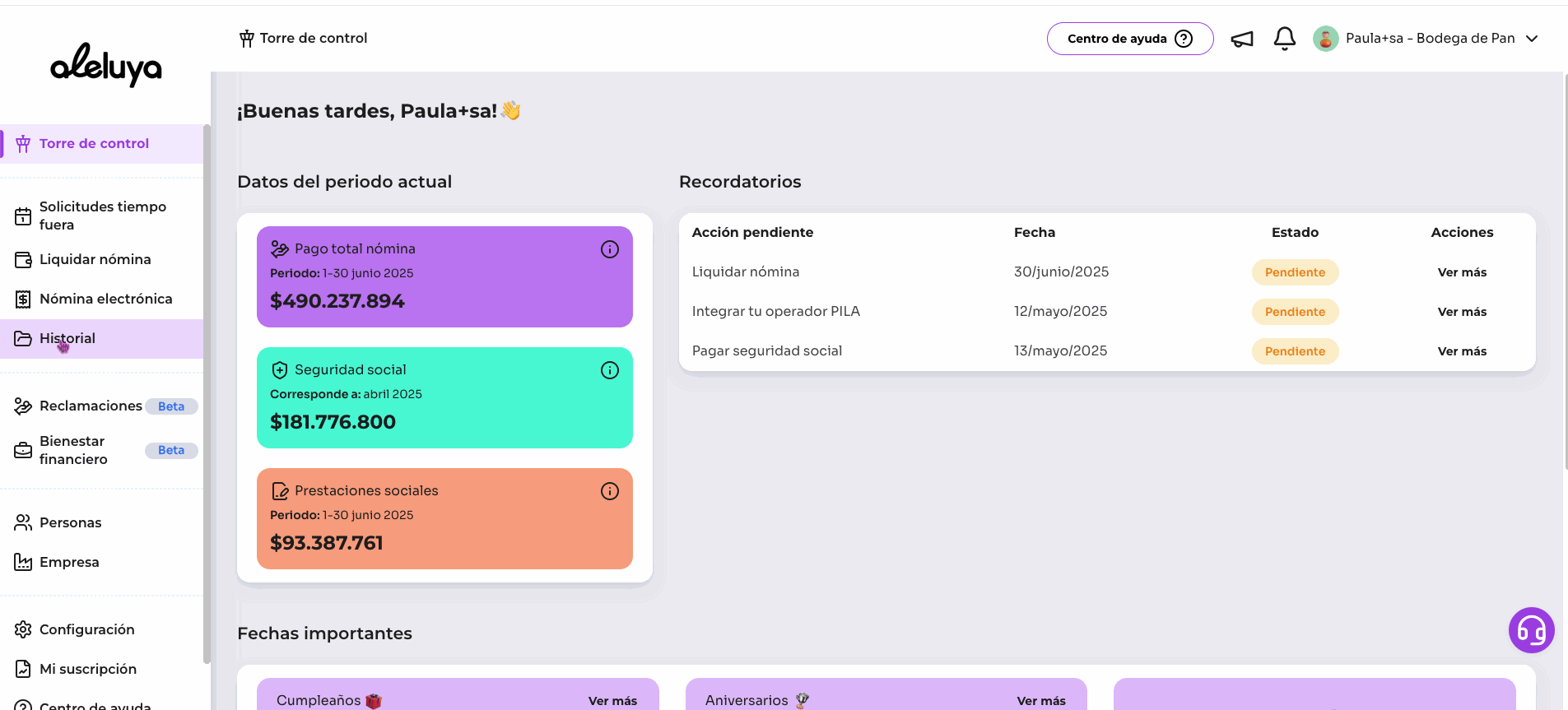Click the announcements megaphone icon
Screen dimensions: 1568x710
click(1241, 39)
